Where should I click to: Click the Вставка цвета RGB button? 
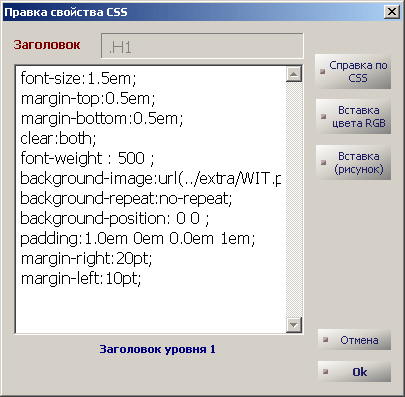point(353,117)
